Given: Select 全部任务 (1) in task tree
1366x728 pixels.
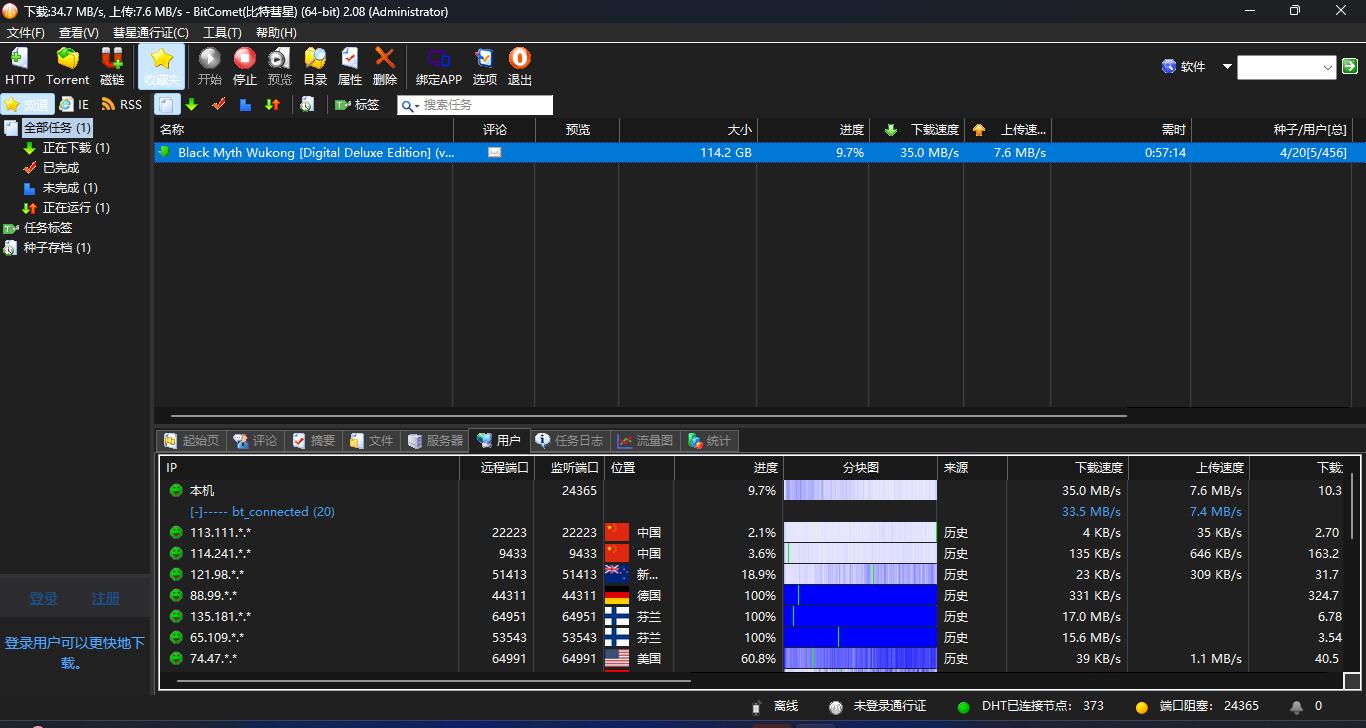Looking at the screenshot, I should (x=57, y=128).
